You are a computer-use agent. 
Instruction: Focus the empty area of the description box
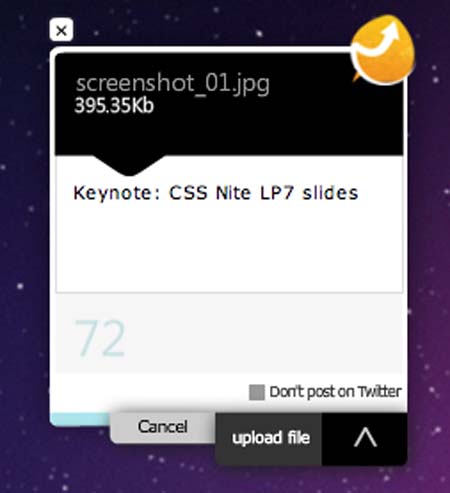[229, 250]
